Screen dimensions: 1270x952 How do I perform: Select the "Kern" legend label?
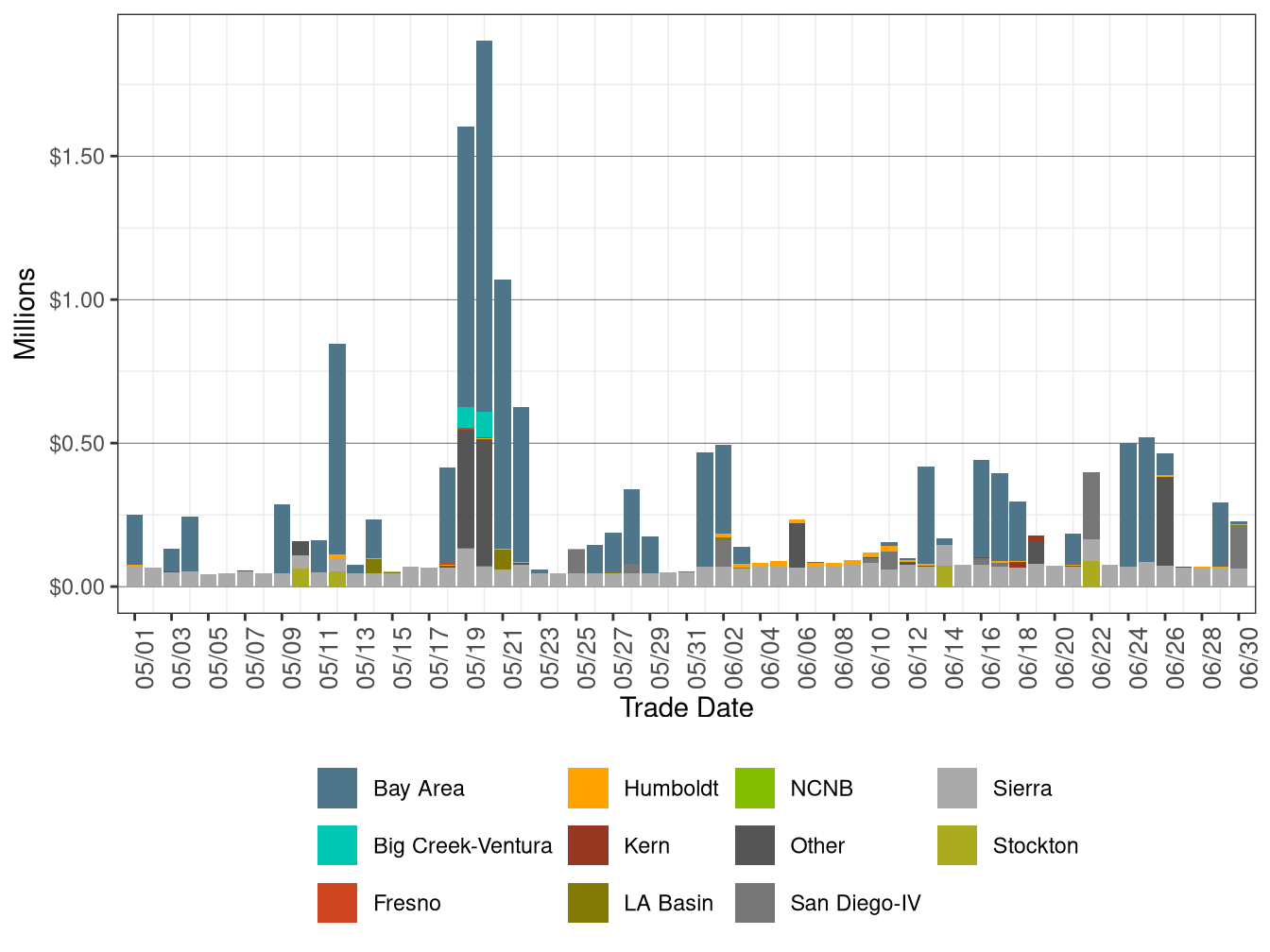(647, 845)
